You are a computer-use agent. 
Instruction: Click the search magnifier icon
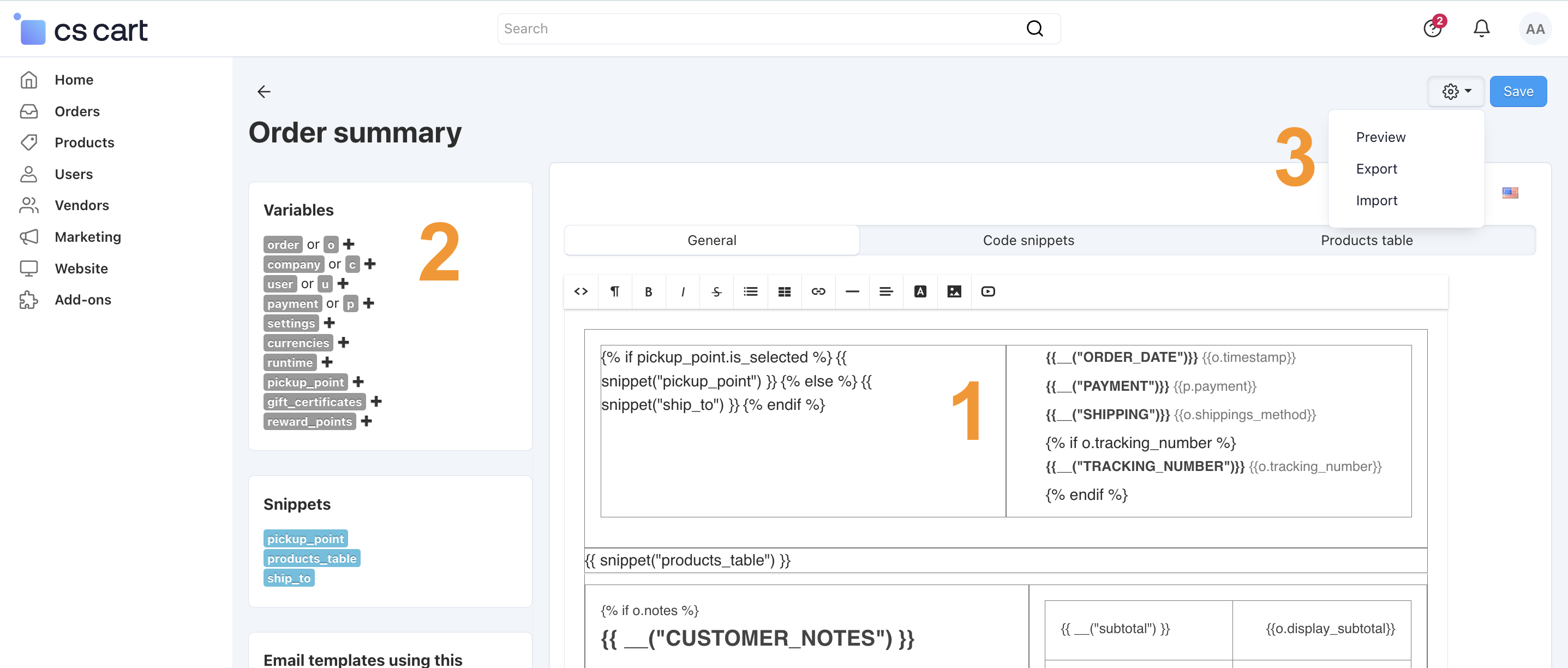point(1035,28)
